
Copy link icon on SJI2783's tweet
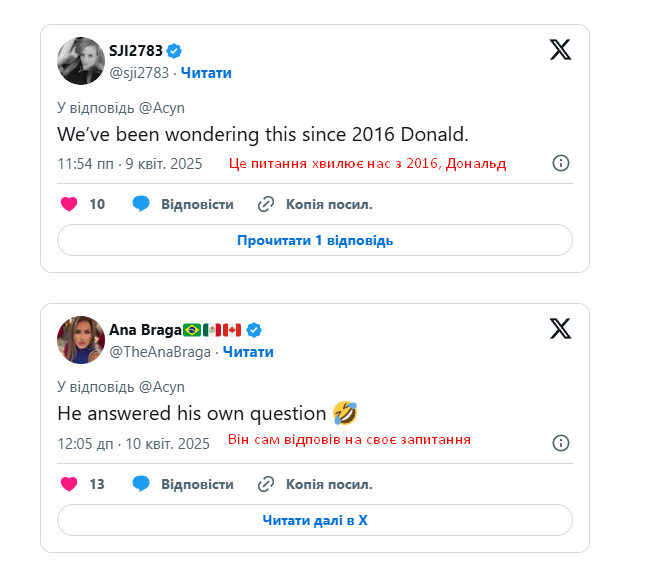tap(266, 204)
